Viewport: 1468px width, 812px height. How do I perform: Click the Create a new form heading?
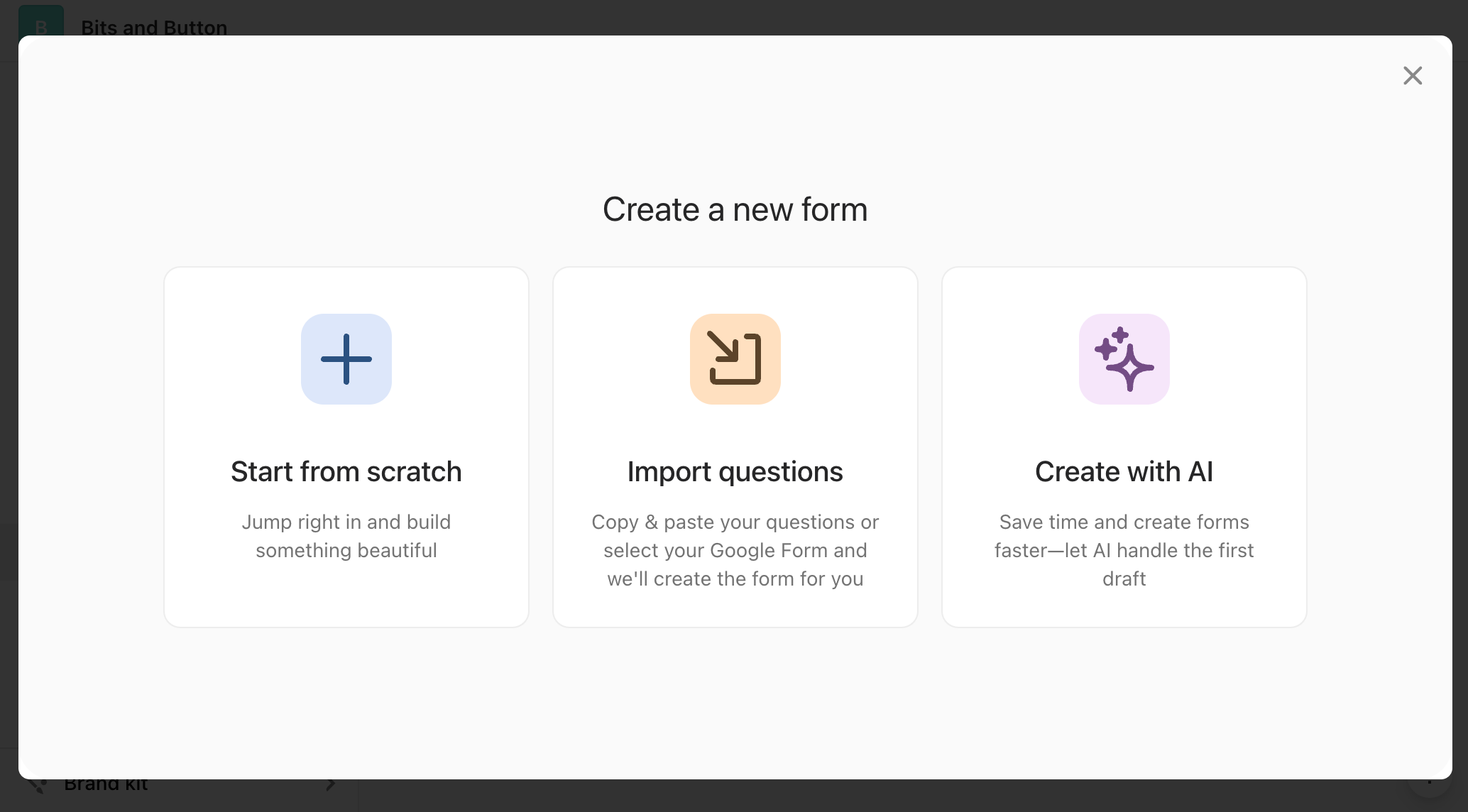tap(735, 210)
